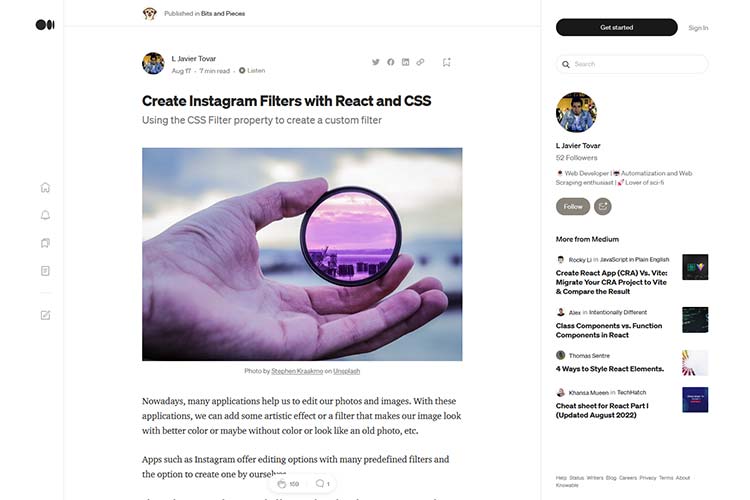
Task: Open reading Lists in the sidebar
Action: pyautogui.click(x=45, y=243)
